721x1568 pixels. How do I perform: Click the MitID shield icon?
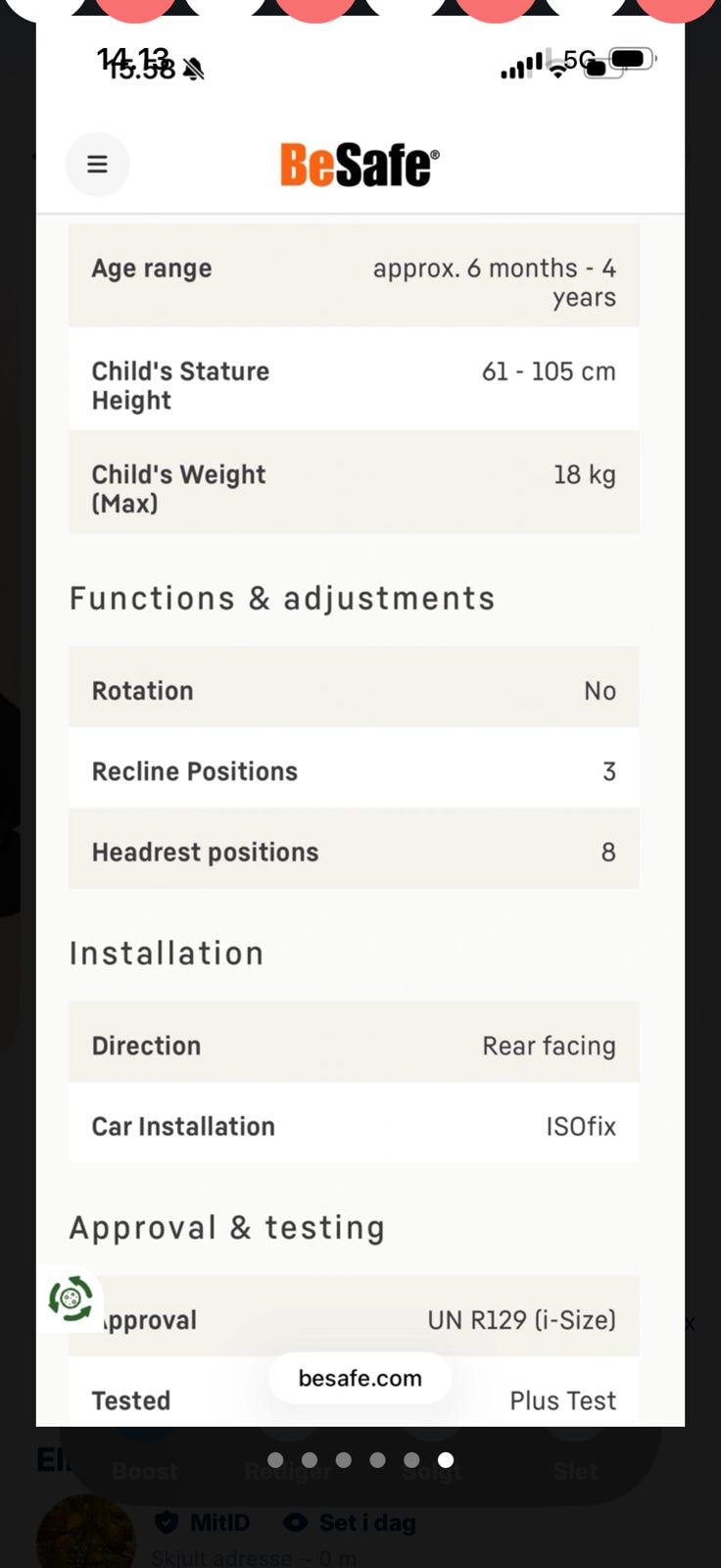(167, 1522)
